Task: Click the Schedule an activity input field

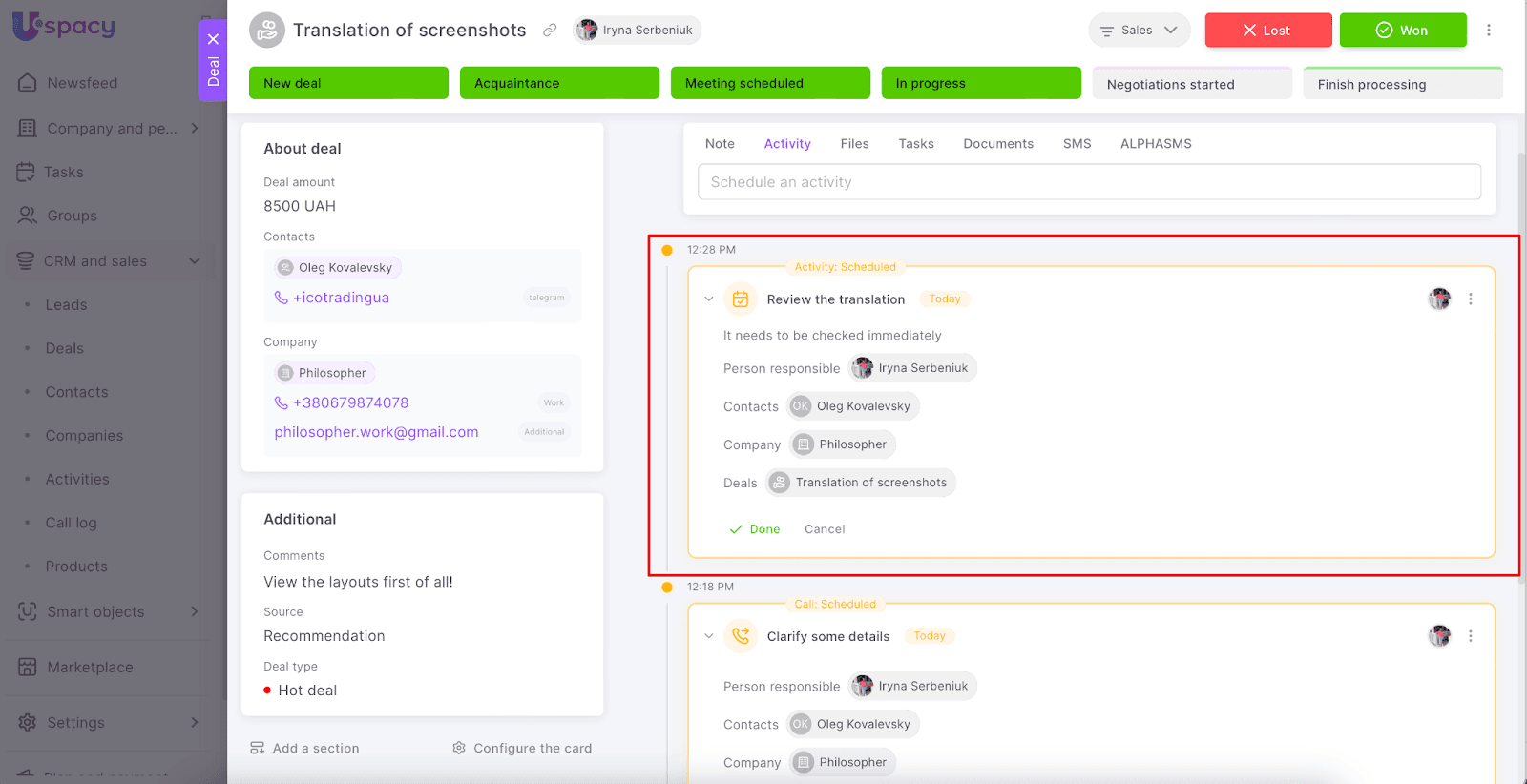Action: [x=1089, y=182]
